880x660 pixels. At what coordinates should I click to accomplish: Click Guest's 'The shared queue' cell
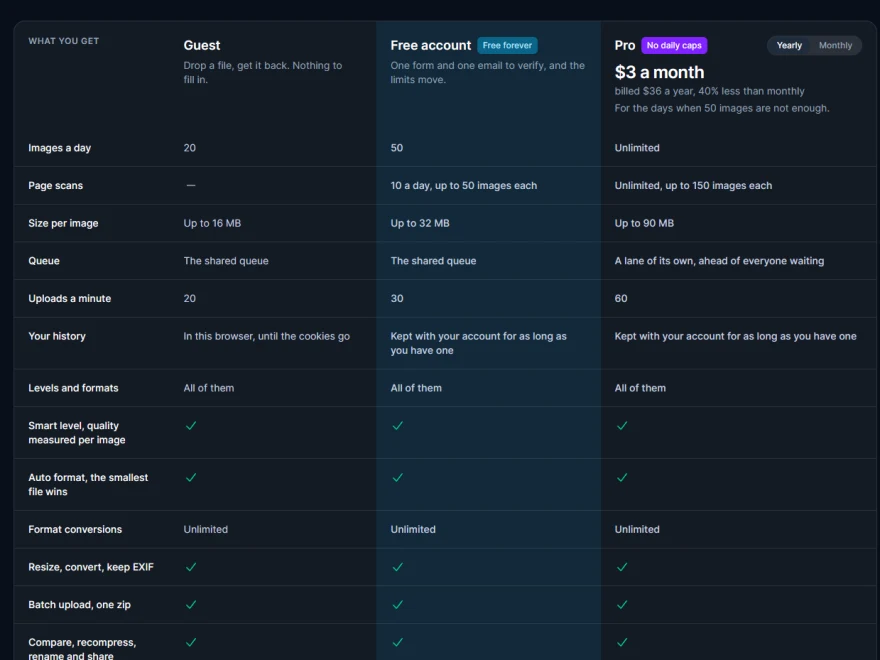tap(226, 261)
